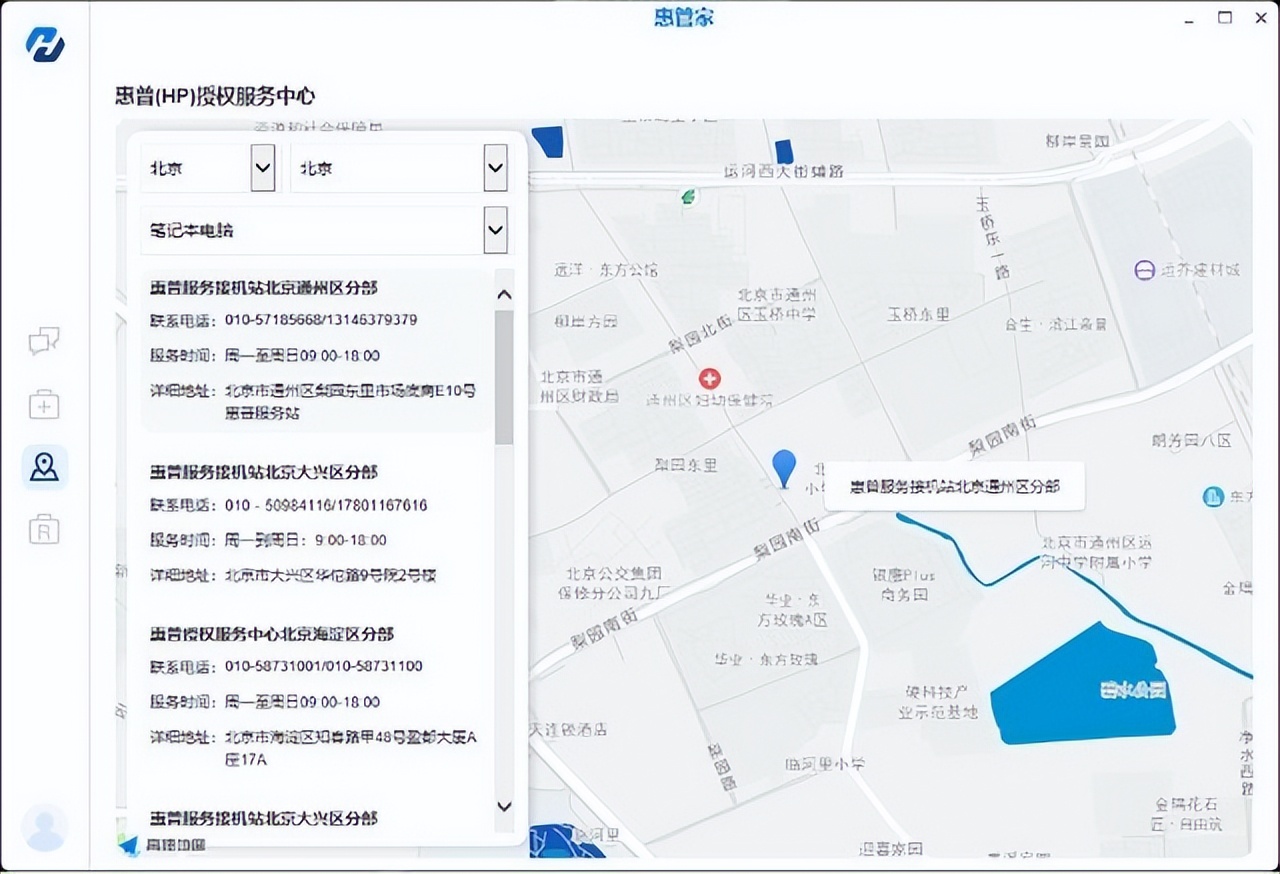This screenshot has width=1280, height=874.
Task: Open the medical kit diagnostics icon
Action: 44,404
